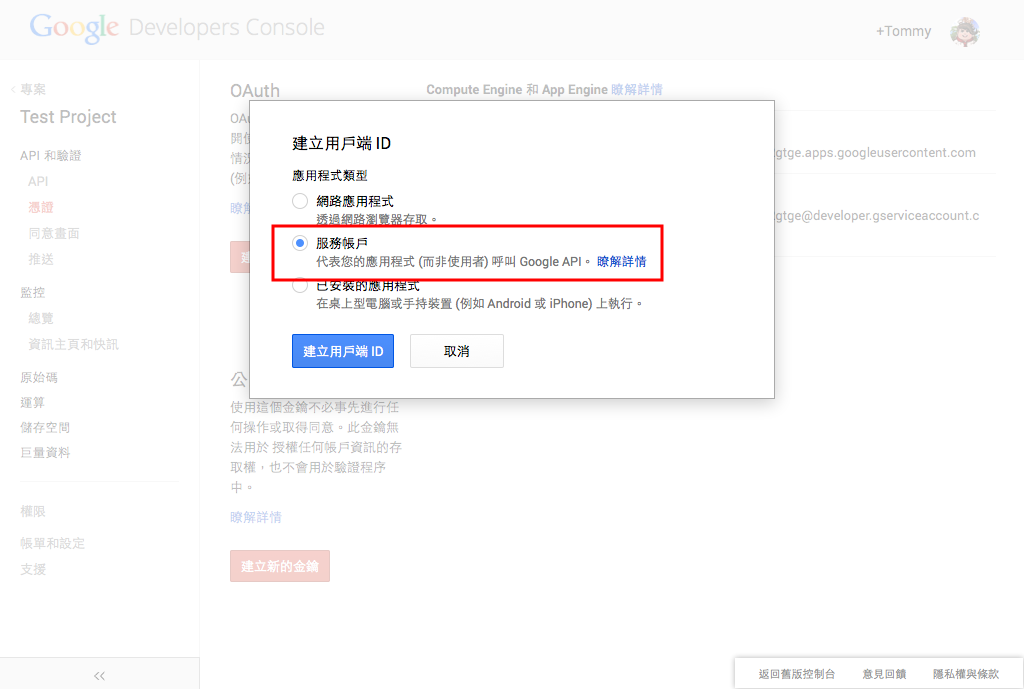Pick the 已安裝的應用程式 radio option

tap(300, 285)
